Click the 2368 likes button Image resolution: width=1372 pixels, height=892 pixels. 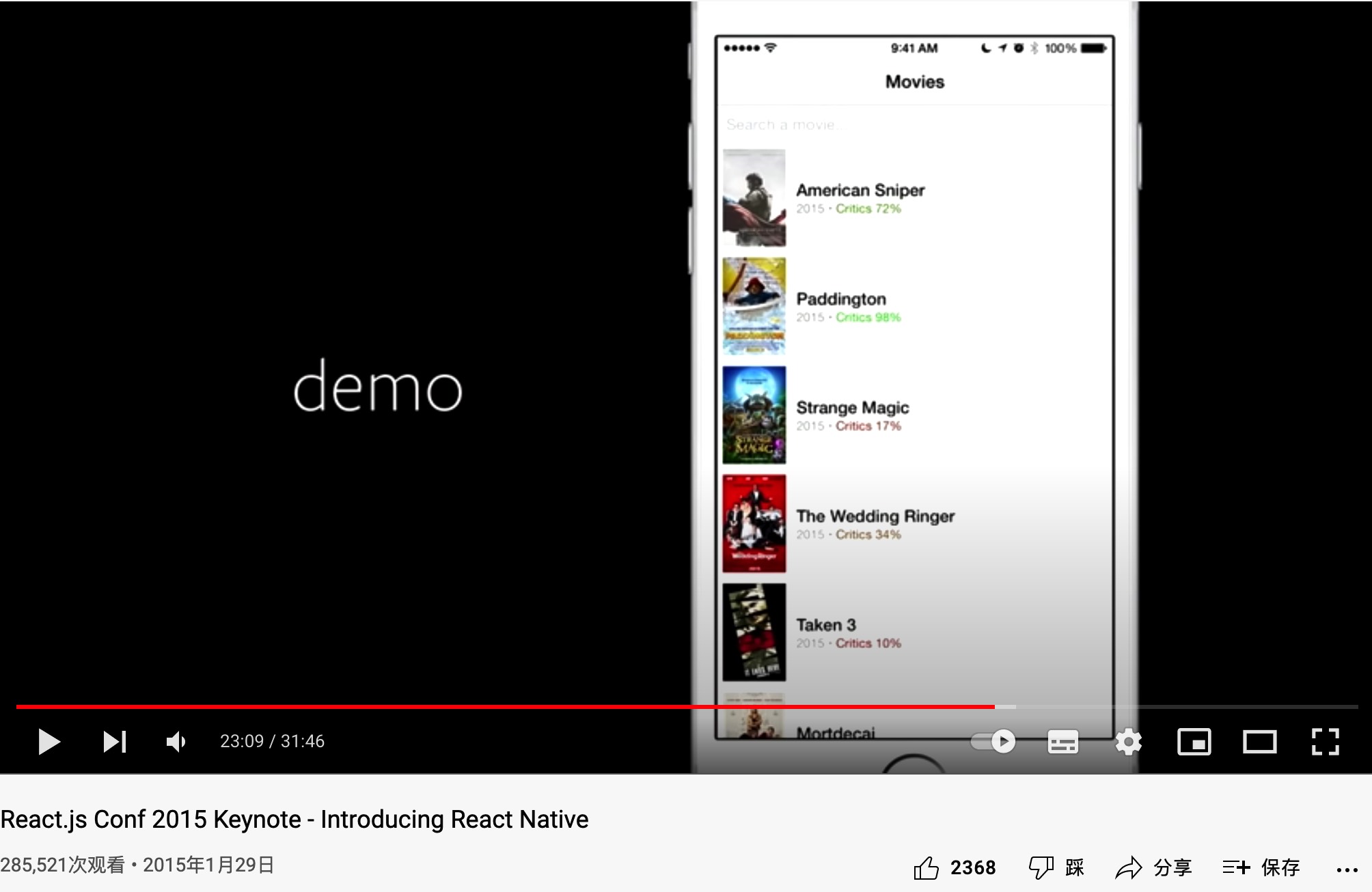[973, 866]
